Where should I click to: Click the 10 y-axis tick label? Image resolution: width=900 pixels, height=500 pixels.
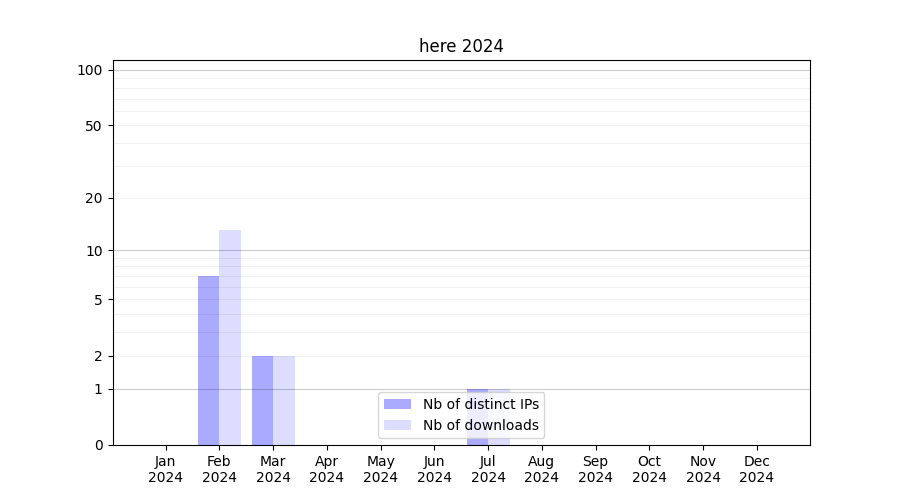click(94, 251)
